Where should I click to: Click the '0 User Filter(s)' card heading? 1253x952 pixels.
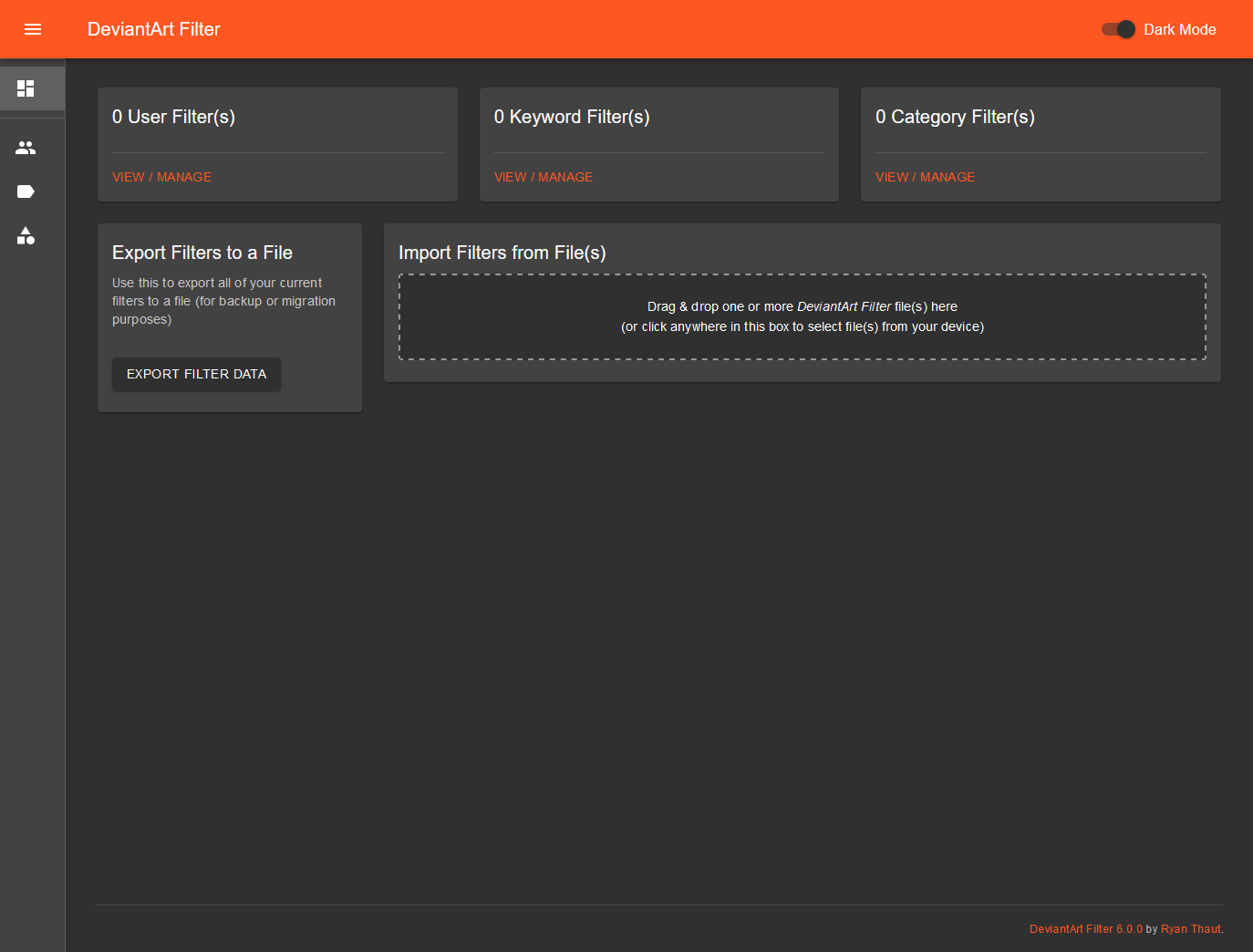click(x=173, y=117)
